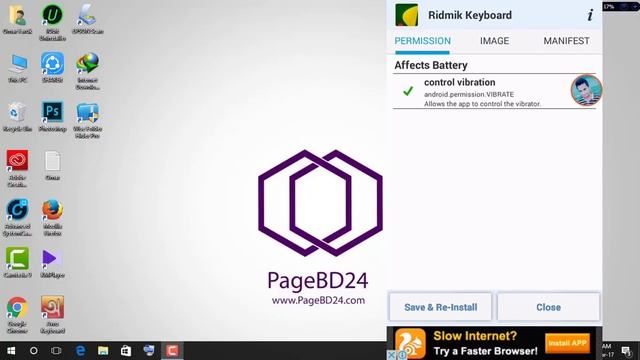Image resolution: width=640 pixels, height=360 pixels.
Task: Click the Close button
Action: [548, 307]
